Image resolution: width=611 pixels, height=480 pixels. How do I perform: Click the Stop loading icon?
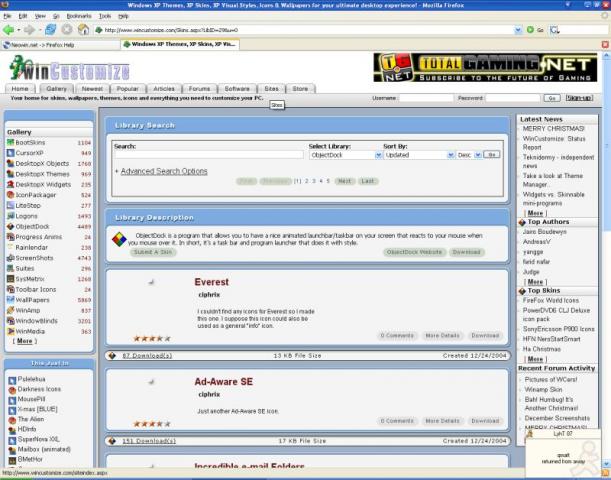67,30
